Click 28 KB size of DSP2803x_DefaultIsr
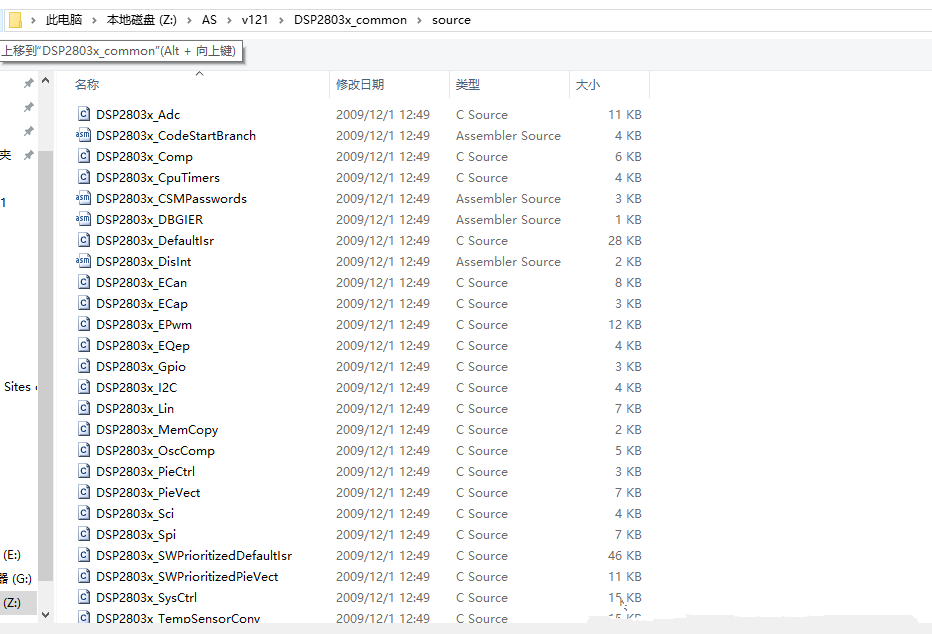This screenshot has height=634, width=932. (624, 240)
